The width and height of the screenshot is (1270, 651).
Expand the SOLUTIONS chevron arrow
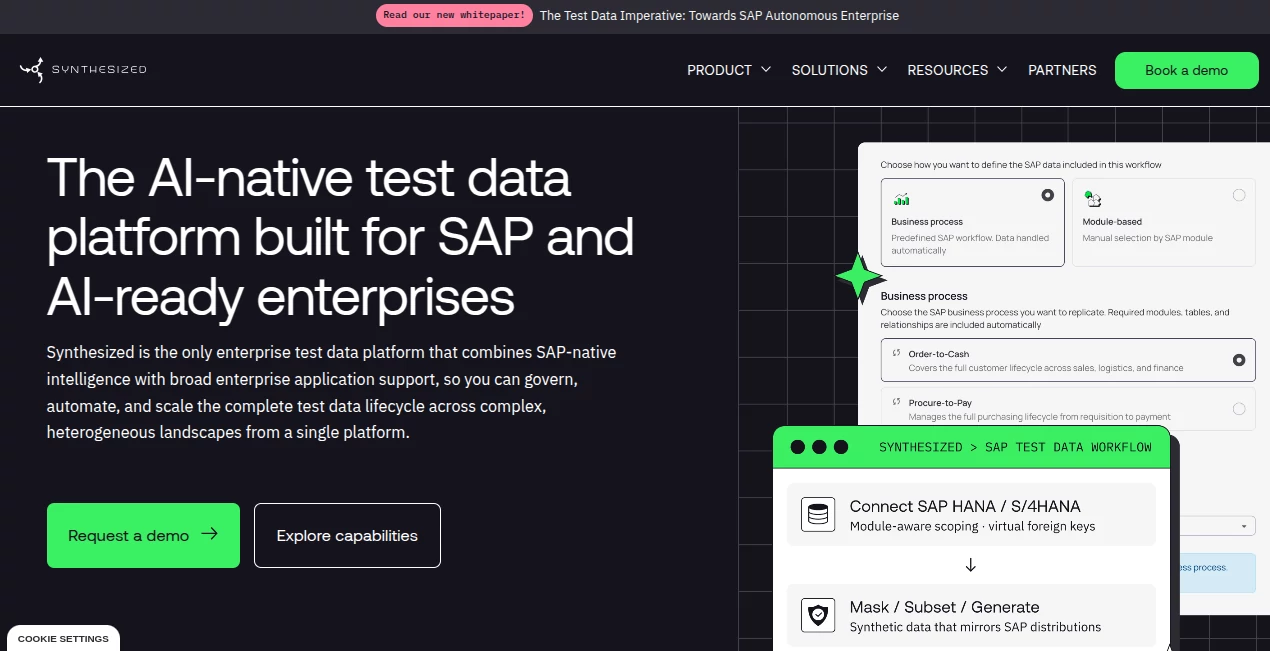point(882,69)
